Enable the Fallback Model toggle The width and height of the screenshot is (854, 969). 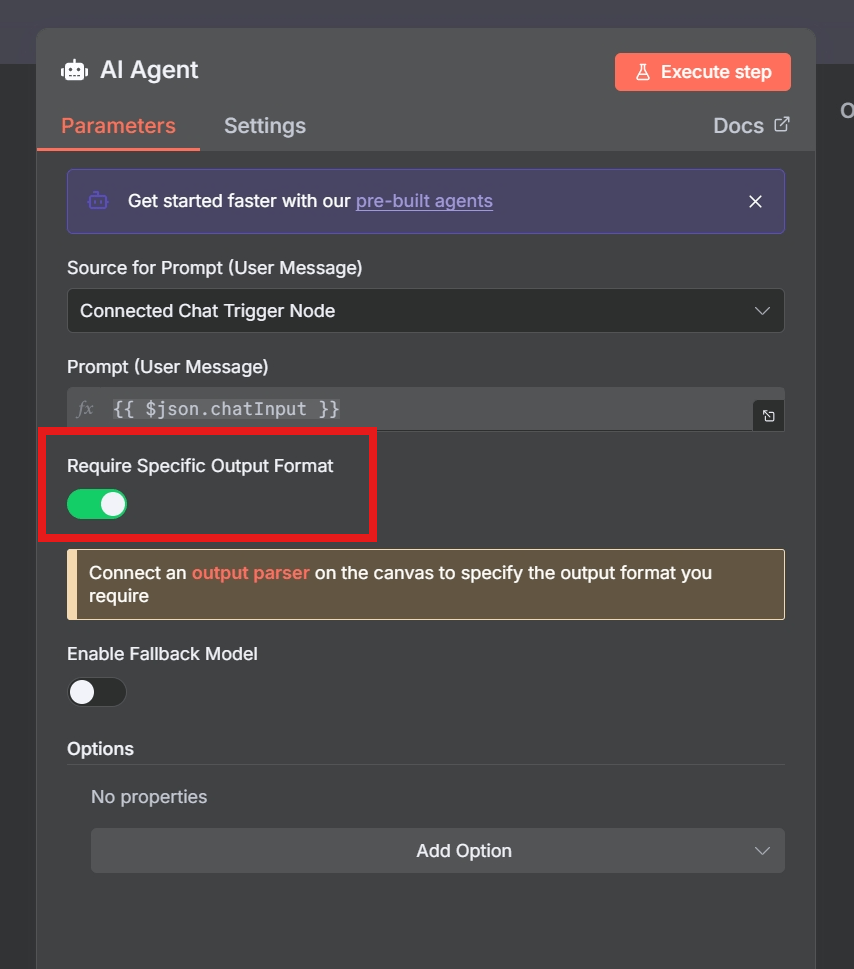click(x=97, y=692)
